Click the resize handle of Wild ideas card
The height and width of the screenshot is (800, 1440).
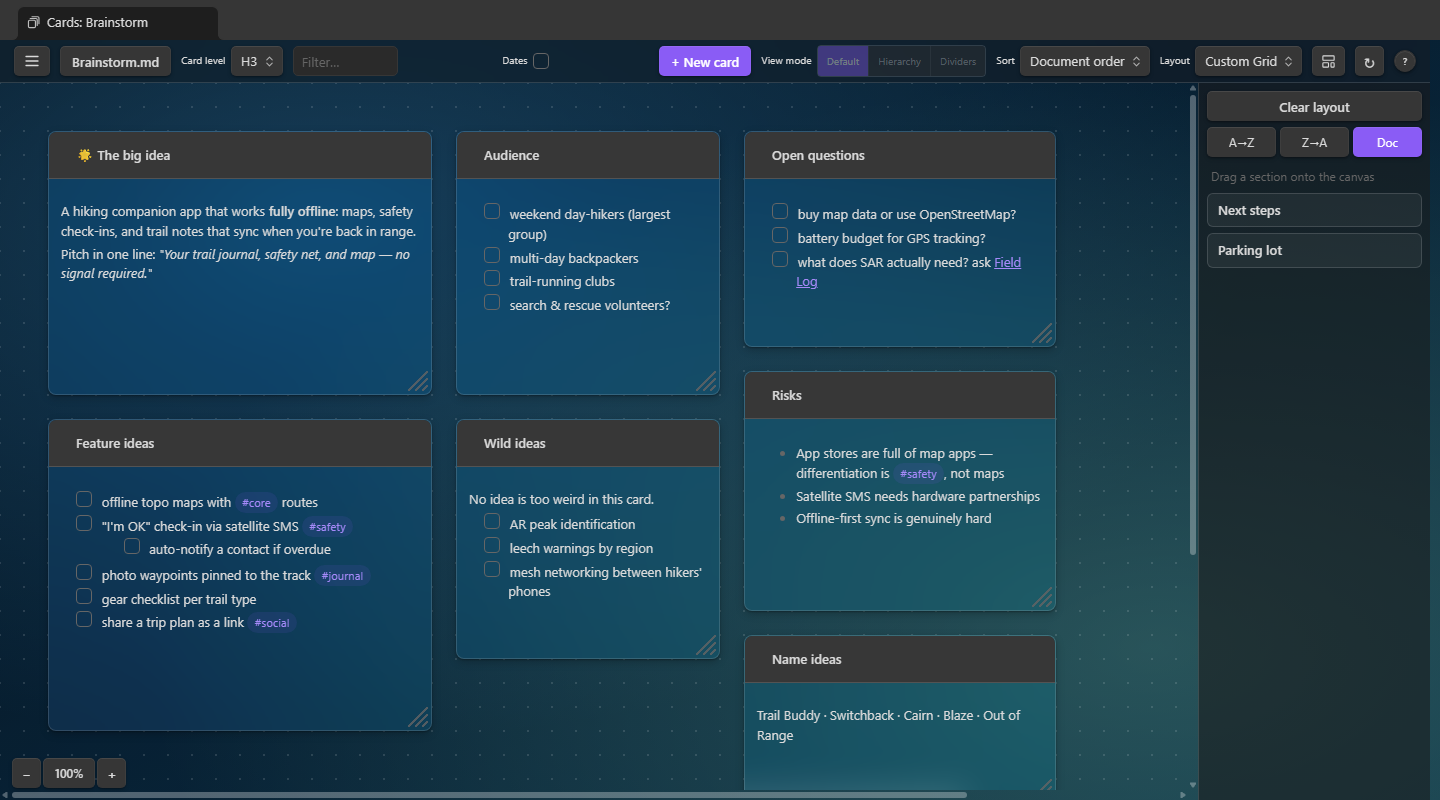click(x=707, y=646)
